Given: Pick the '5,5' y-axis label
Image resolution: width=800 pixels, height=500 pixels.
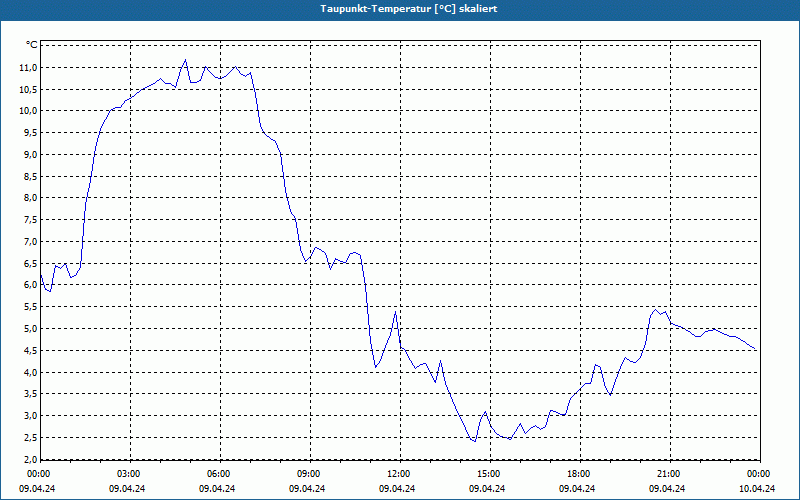Looking at the screenshot, I should [x=31, y=307].
